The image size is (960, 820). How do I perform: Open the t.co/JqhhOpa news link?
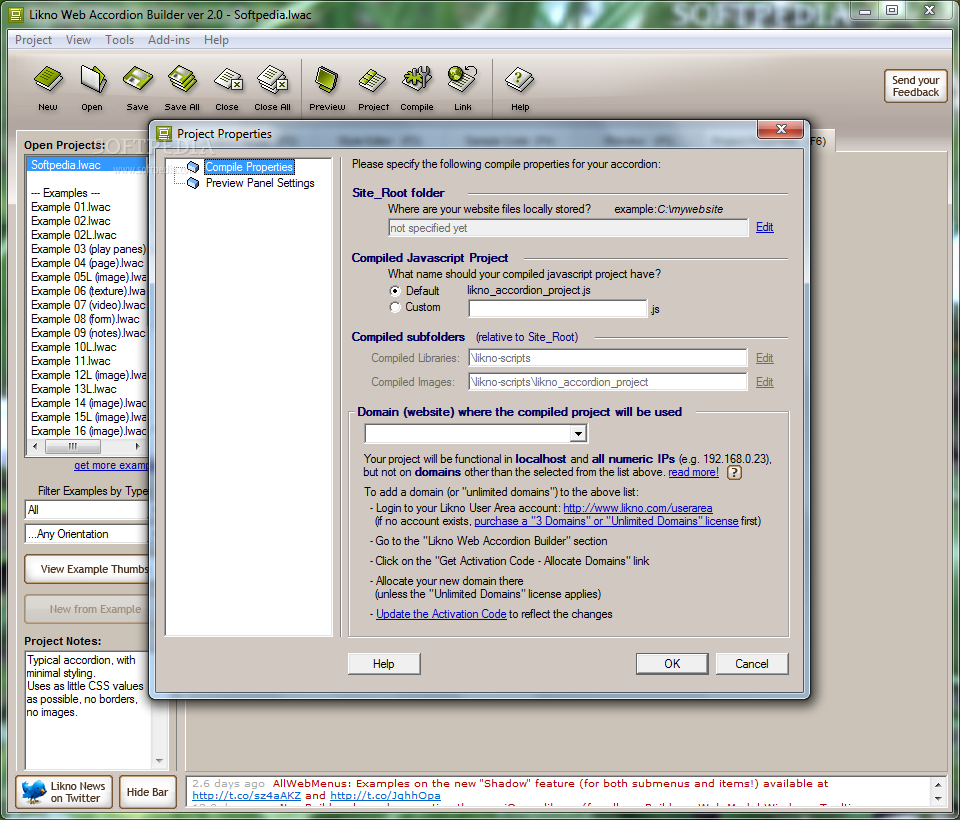385,796
